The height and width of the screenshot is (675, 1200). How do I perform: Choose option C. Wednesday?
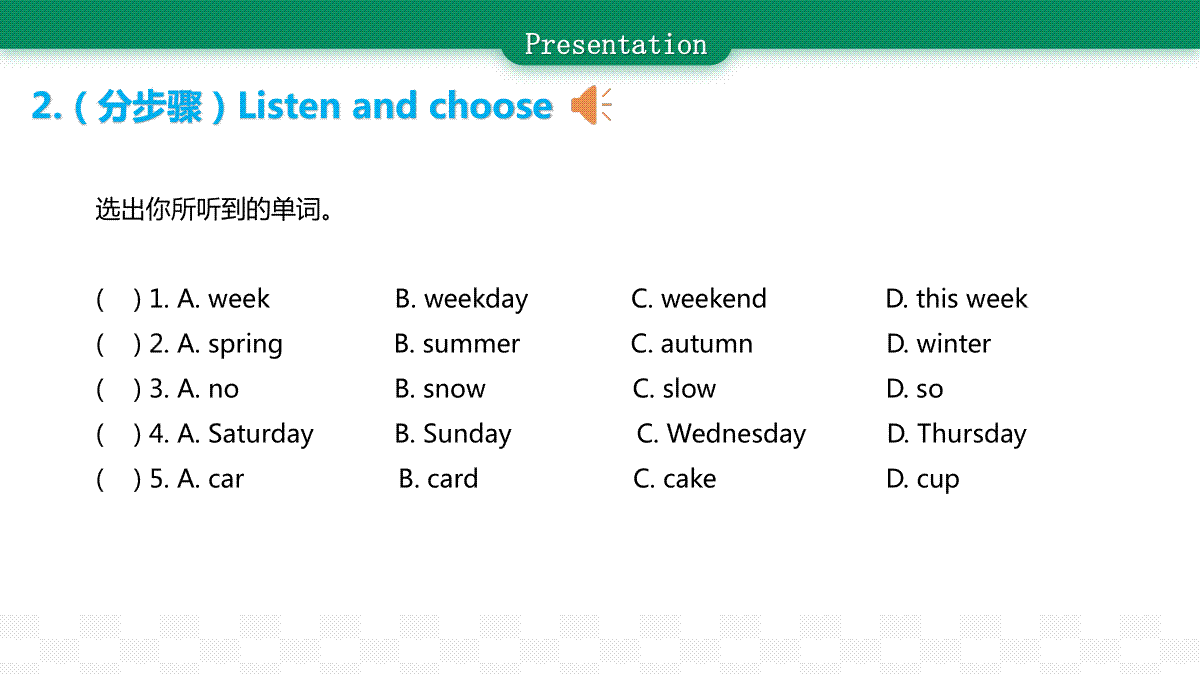tap(721, 434)
